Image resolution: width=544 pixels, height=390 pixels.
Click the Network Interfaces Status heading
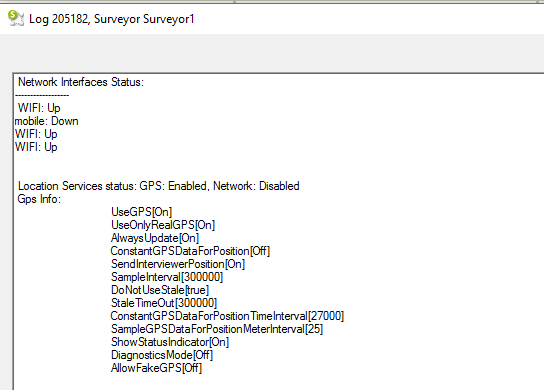(x=81, y=82)
